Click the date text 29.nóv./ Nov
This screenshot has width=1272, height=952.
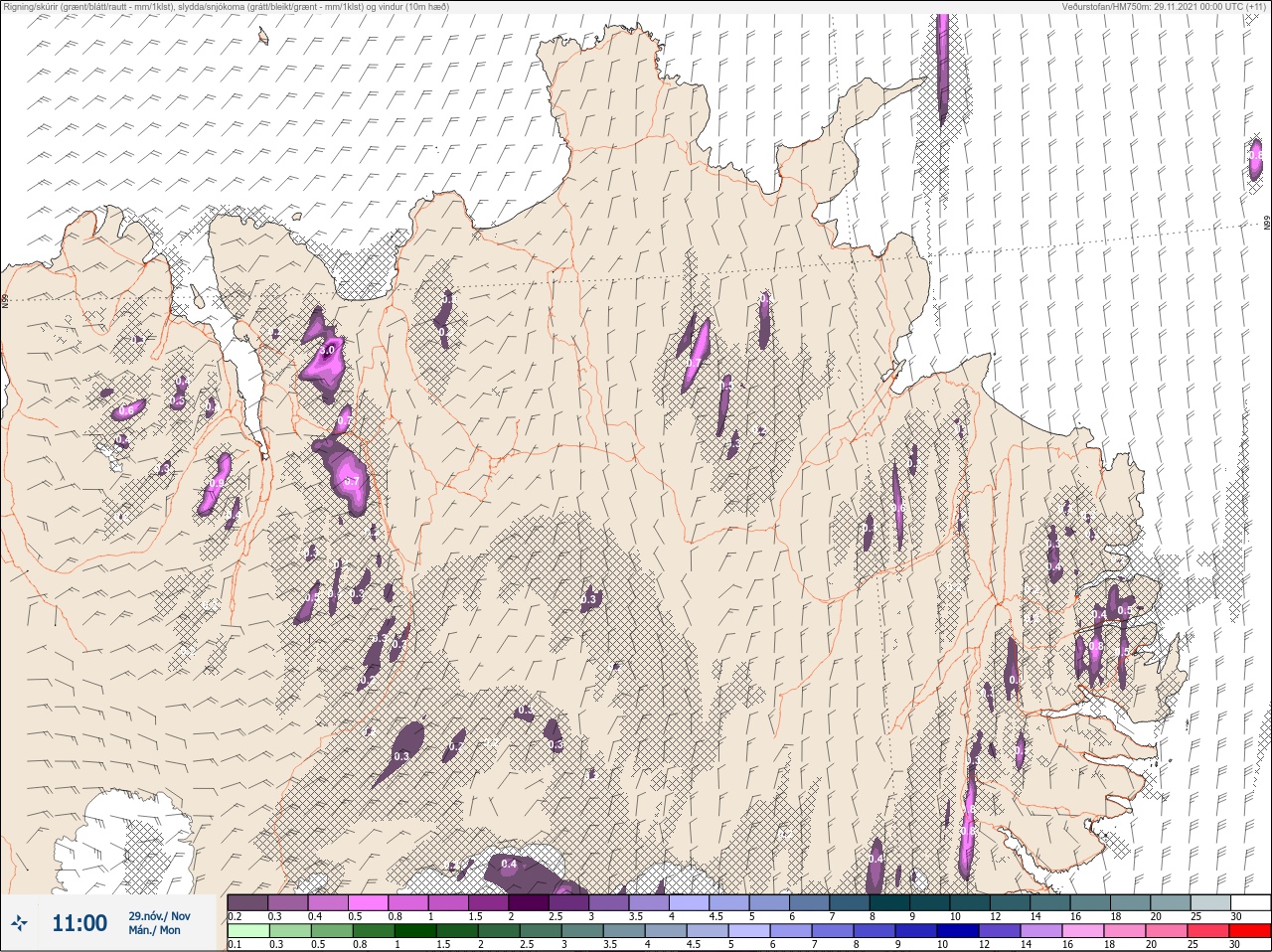pos(159,915)
